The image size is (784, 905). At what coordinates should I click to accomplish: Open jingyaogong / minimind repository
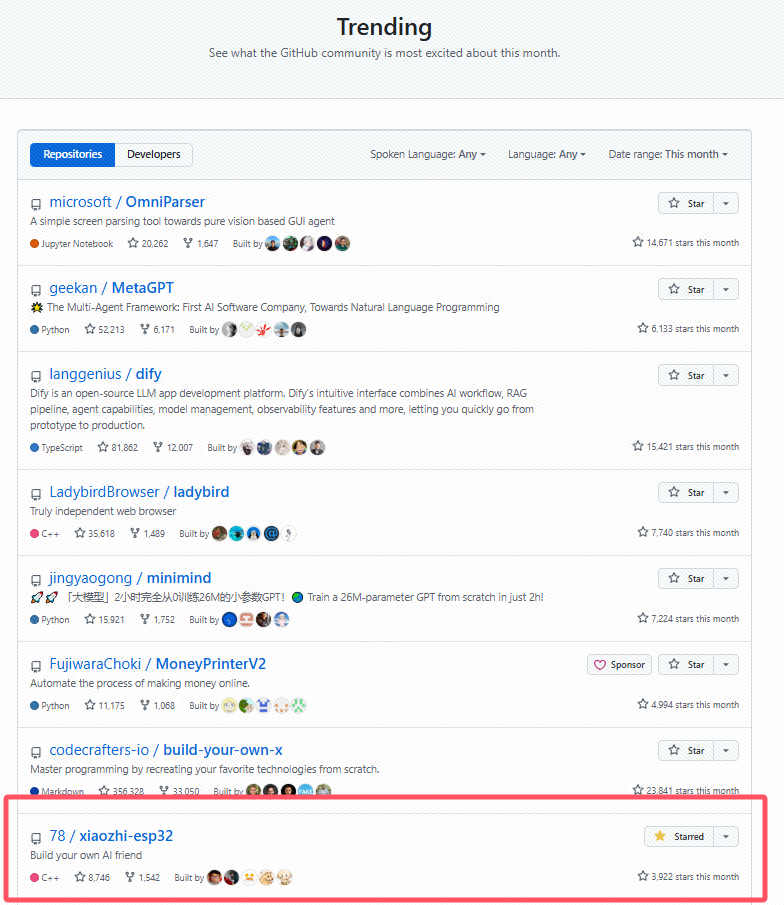[x=130, y=578]
